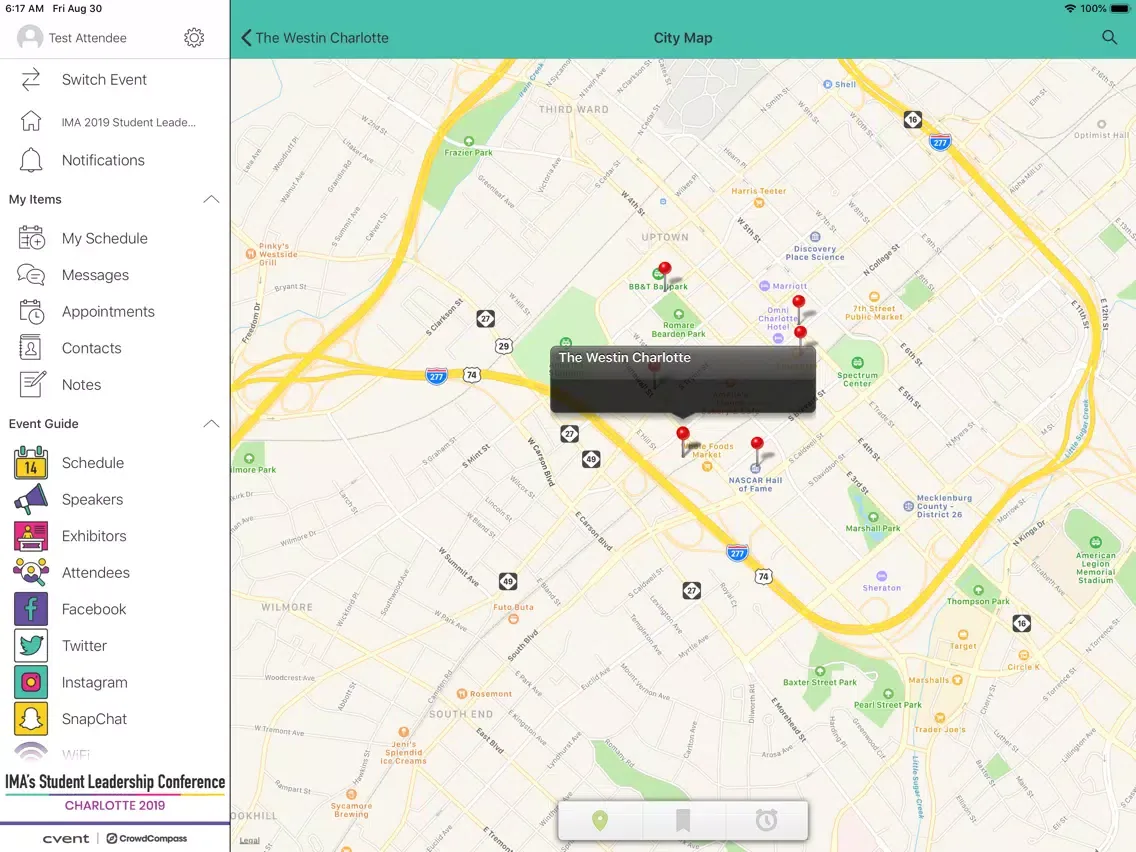1136x852 pixels.
Task: Select the alarm clock button in map toolbar
Action: coord(767,820)
